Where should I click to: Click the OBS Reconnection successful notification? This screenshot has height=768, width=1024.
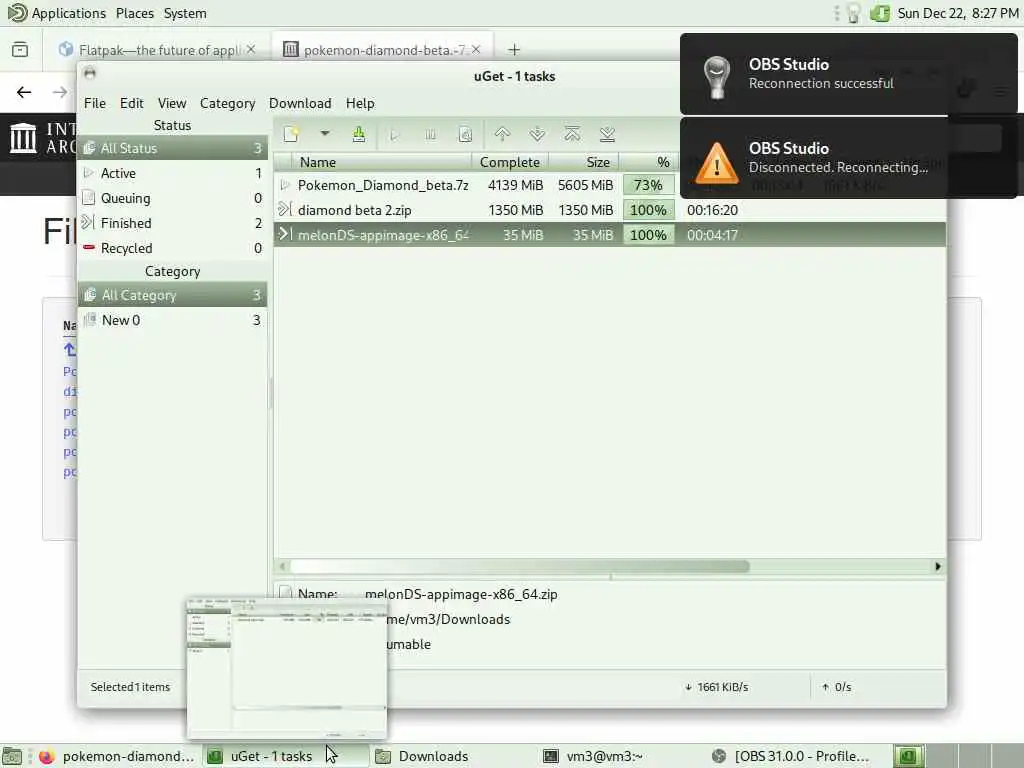848,74
